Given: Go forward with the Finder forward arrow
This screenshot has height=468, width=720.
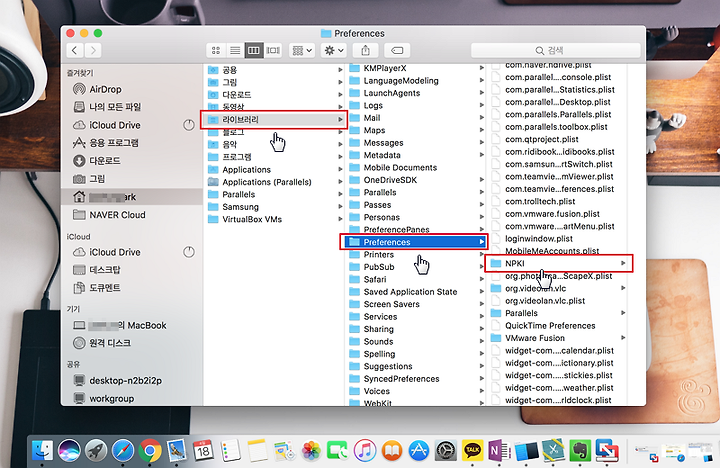Looking at the screenshot, I should [x=93, y=50].
